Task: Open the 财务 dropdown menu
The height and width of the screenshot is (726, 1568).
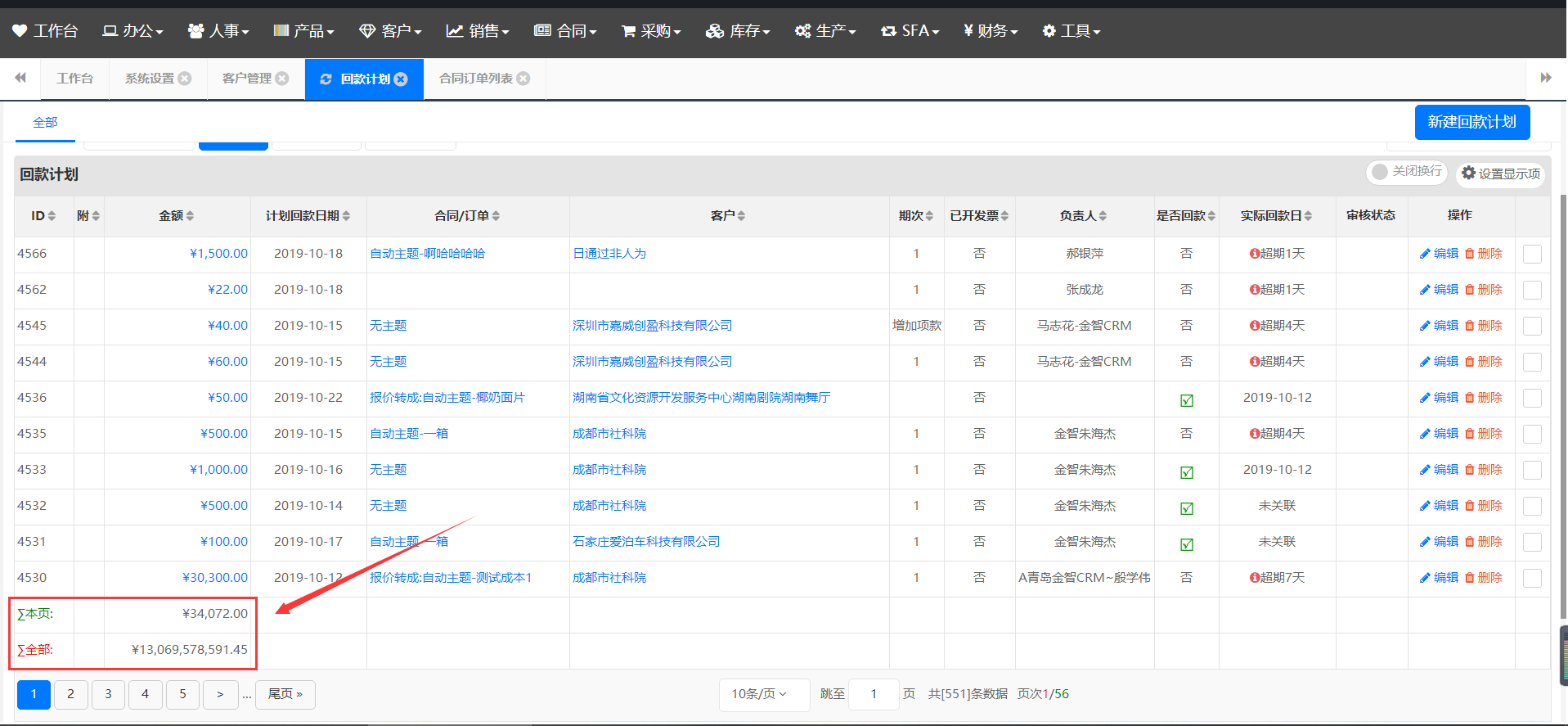Action: pyautogui.click(x=991, y=31)
